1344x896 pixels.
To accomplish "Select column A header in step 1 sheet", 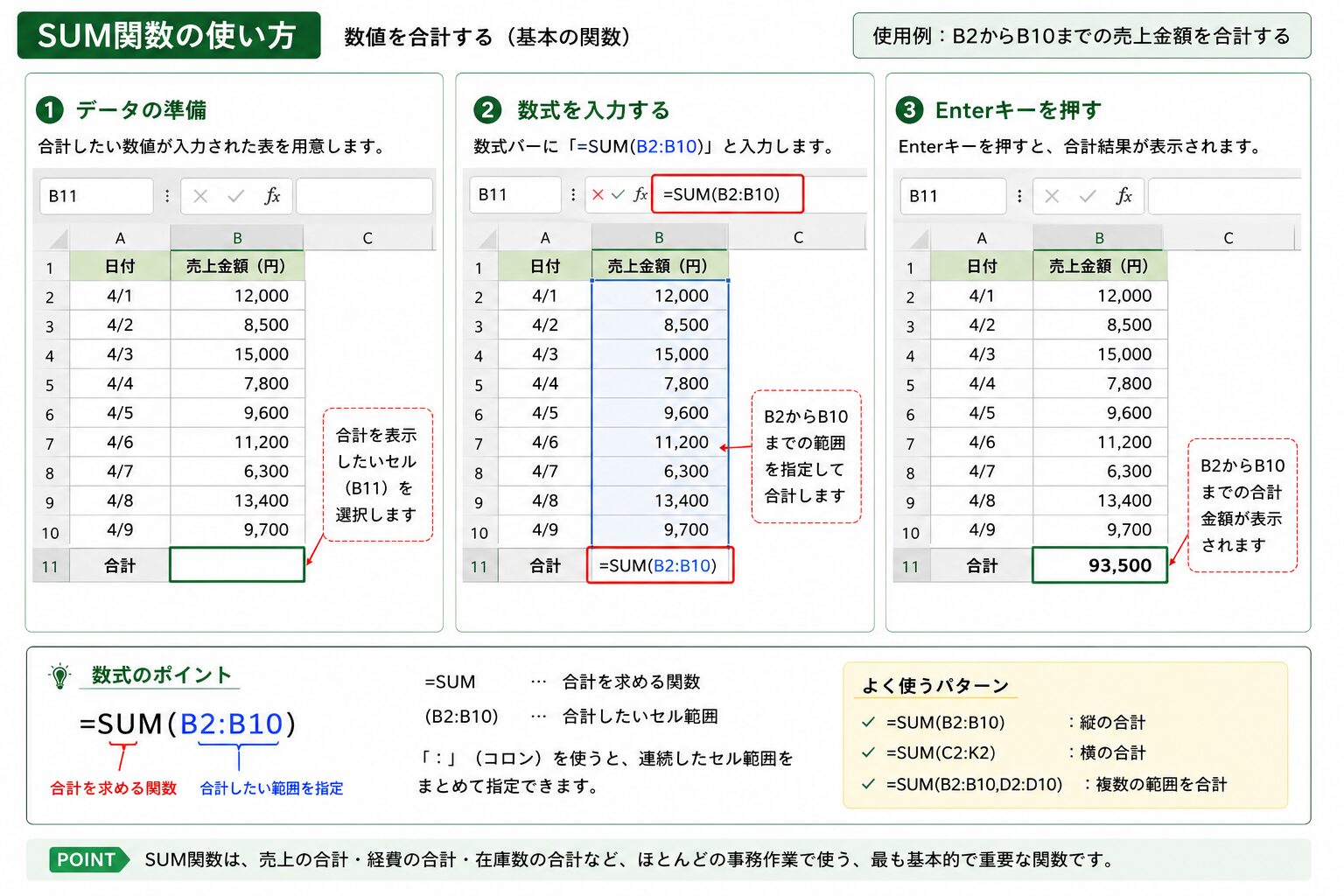I will pos(120,238).
